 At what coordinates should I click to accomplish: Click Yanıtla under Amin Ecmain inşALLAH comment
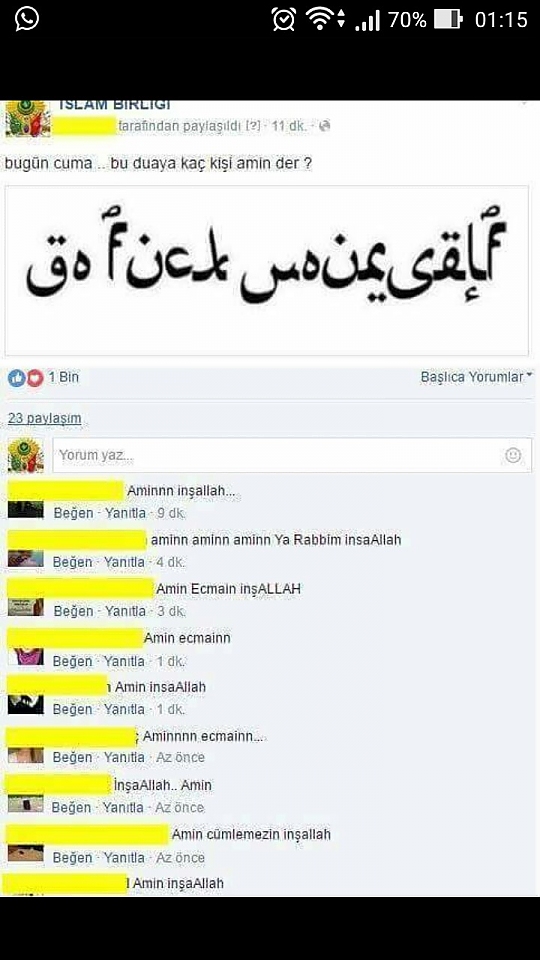[x=125, y=611]
